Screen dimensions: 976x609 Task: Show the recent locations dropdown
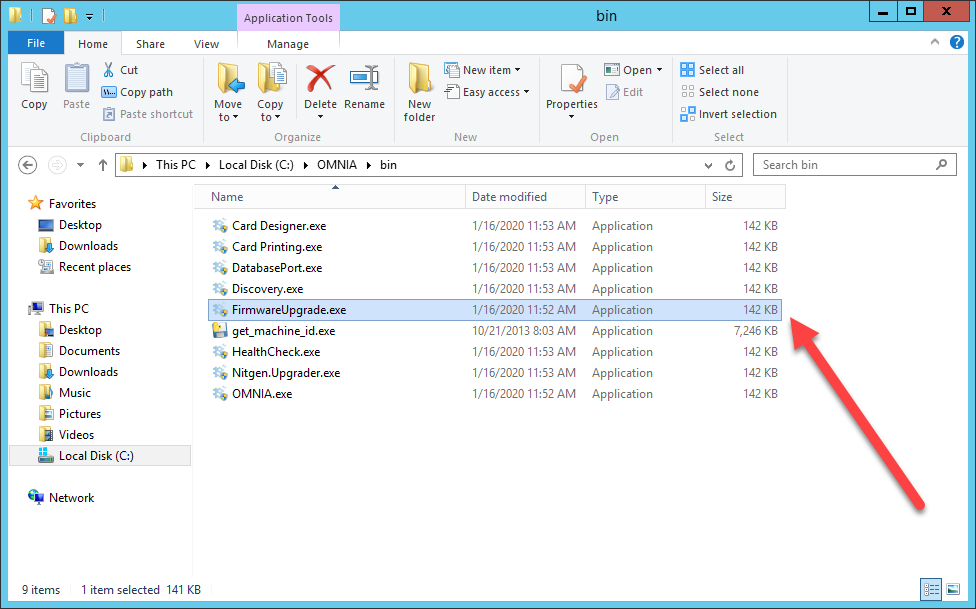[80, 165]
